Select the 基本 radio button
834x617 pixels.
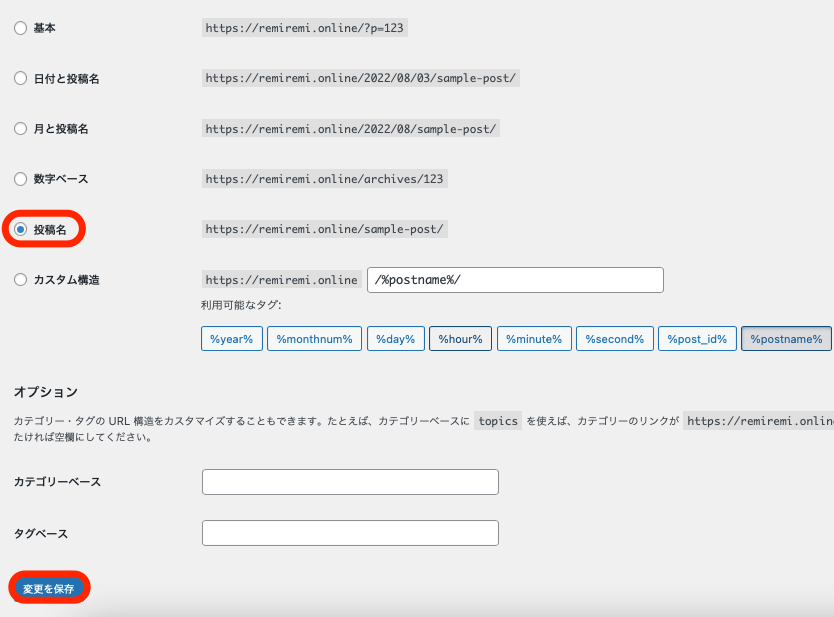point(20,28)
